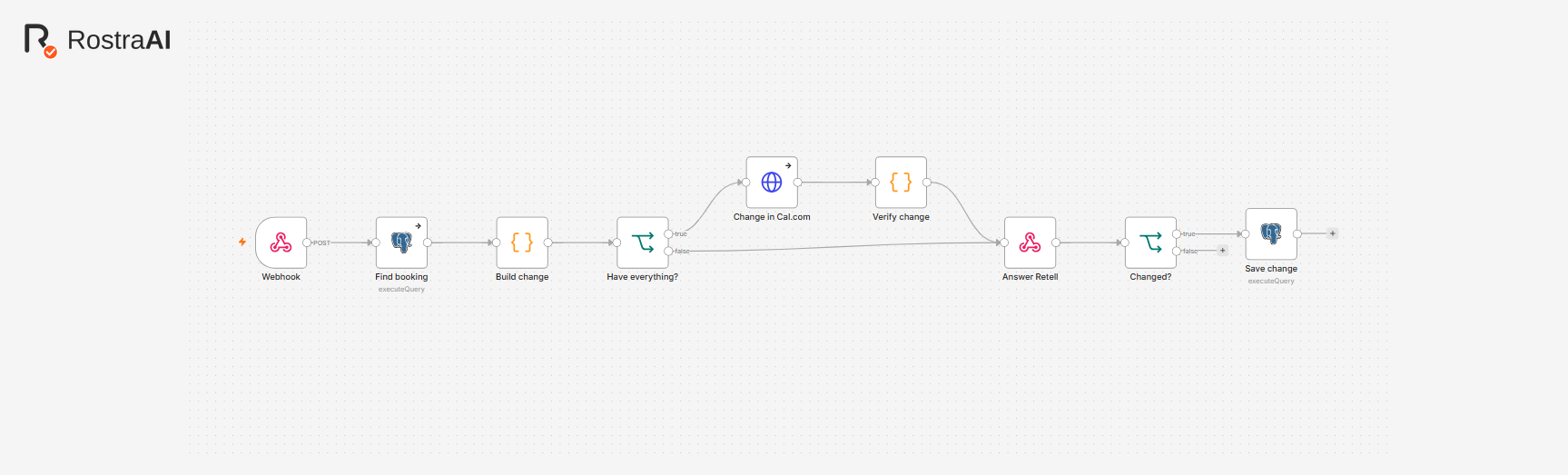Select Changed? true output connector
The width and height of the screenshot is (1568, 475).
(x=1177, y=234)
